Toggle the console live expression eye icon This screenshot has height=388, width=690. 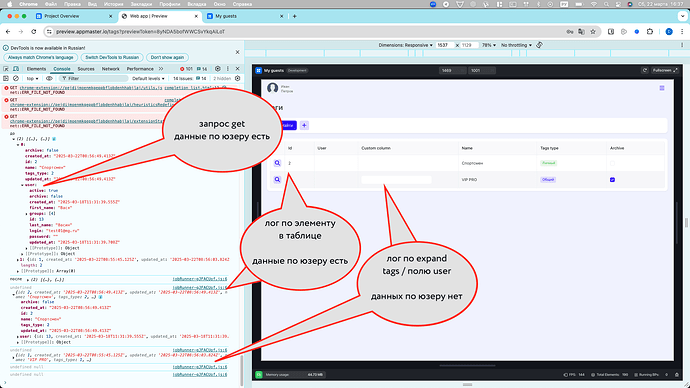pos(49,78)
